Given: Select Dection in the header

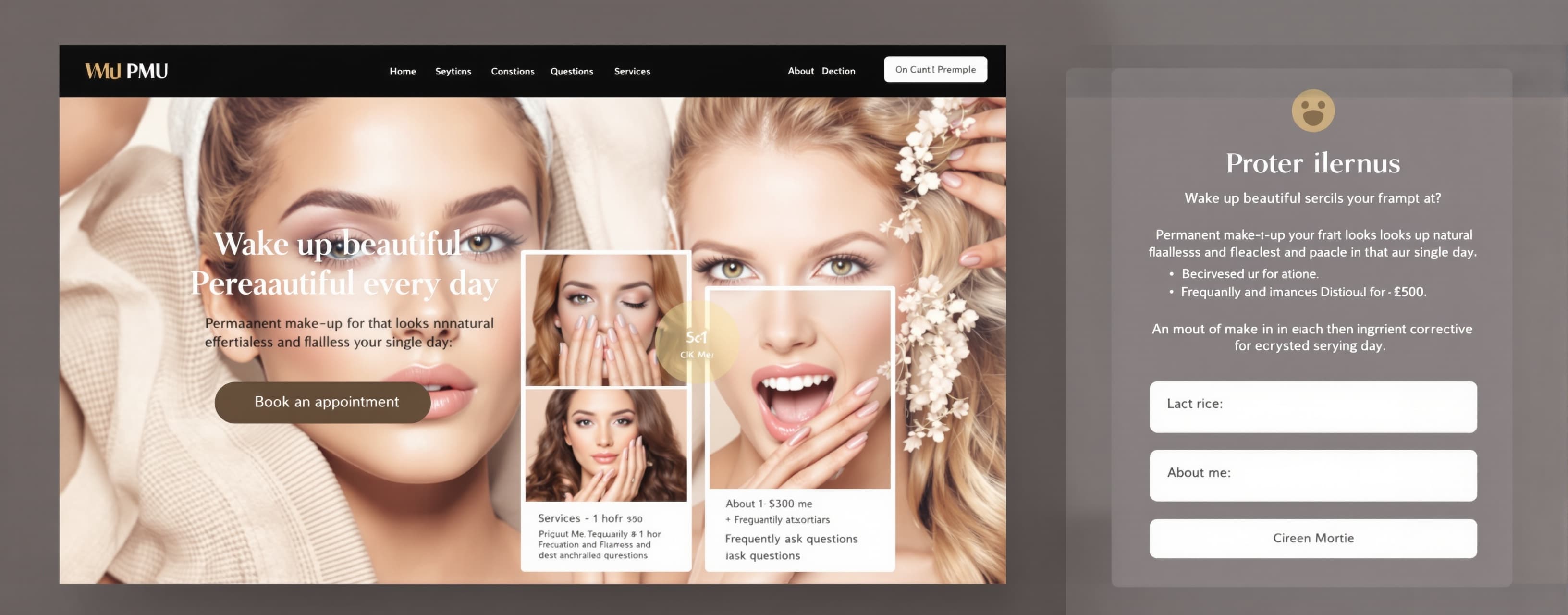Looking at the screenshot, I should coord(838,71).
